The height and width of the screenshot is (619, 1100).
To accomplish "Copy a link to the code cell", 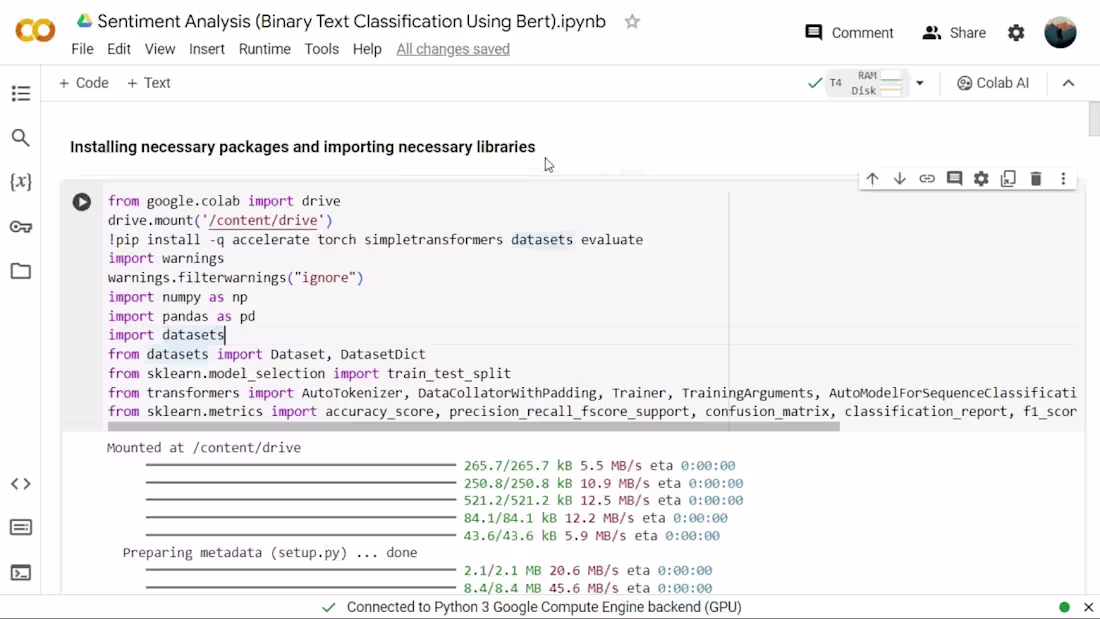I will point(927,178).
